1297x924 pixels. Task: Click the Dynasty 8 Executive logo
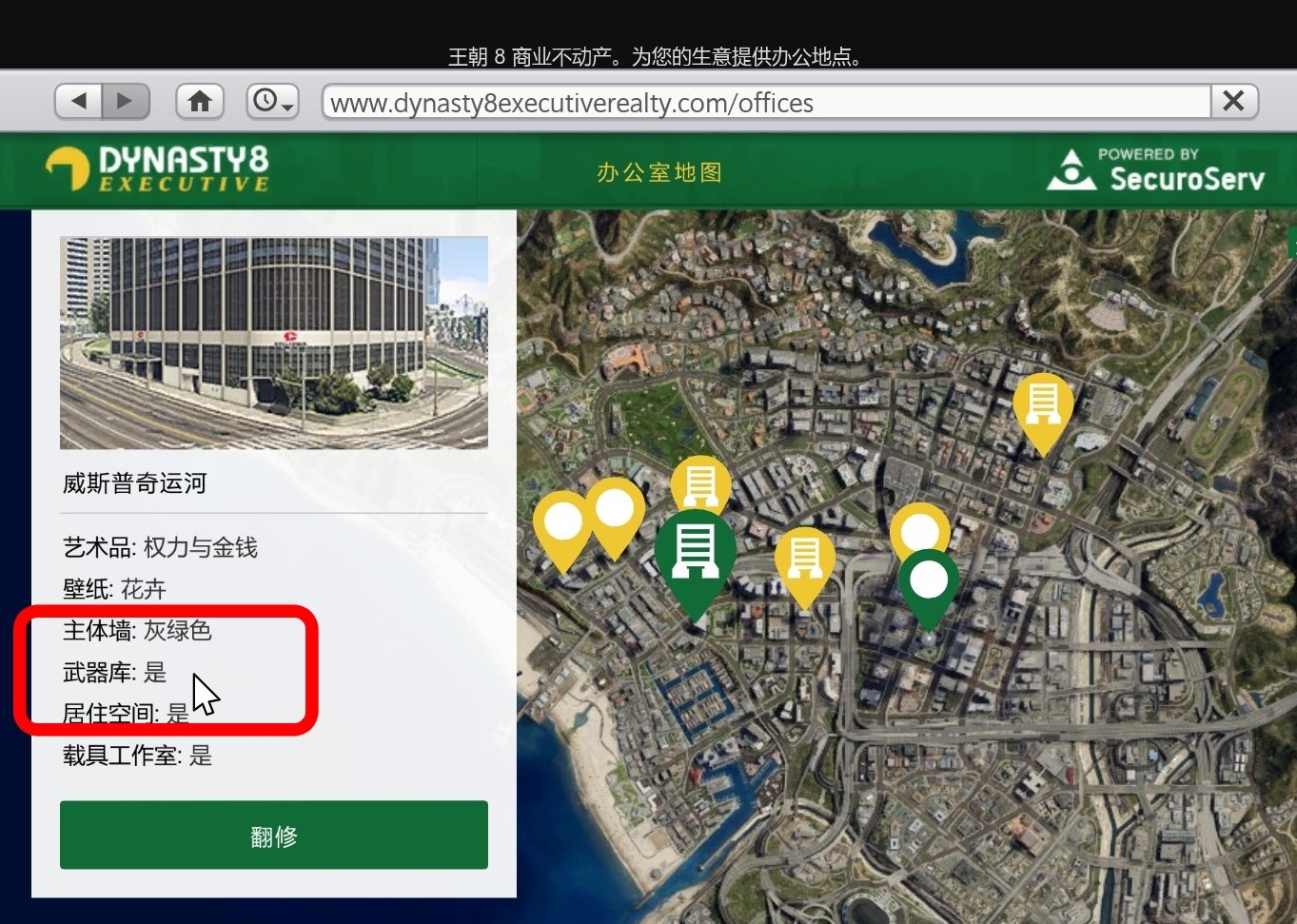[158, 169]
